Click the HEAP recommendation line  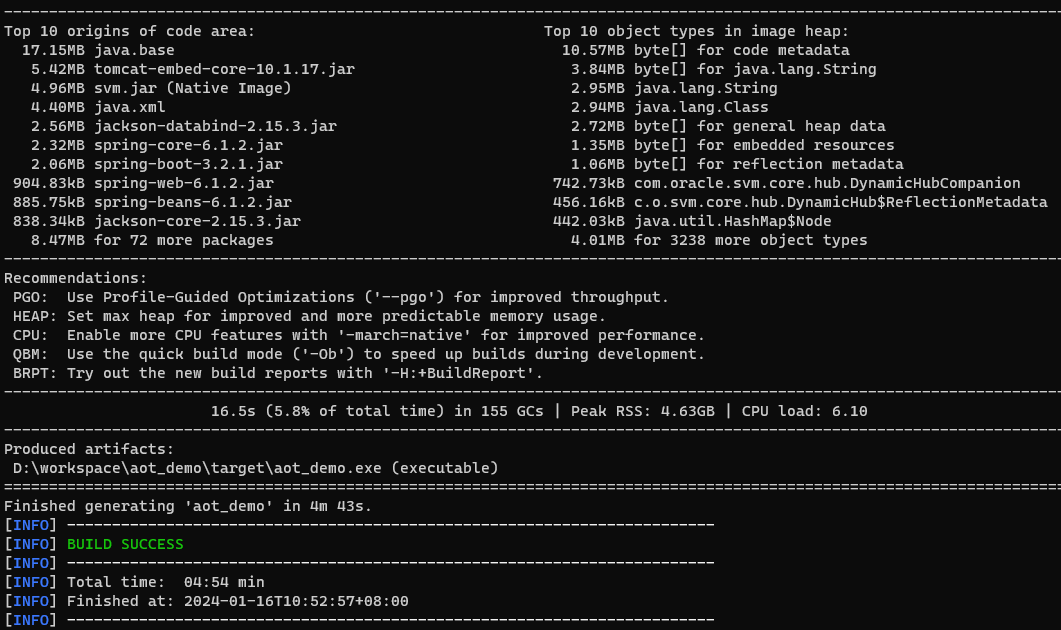[x=309, y=316]
